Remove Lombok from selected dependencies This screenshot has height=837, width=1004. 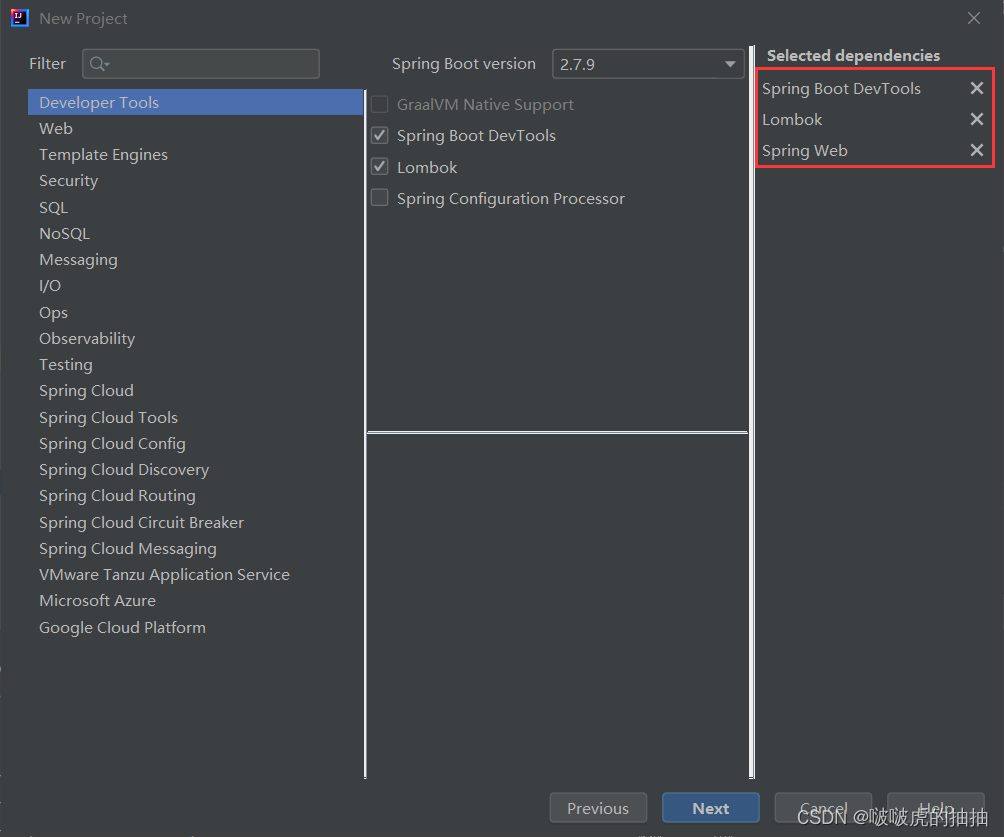(x=976, y=119)
